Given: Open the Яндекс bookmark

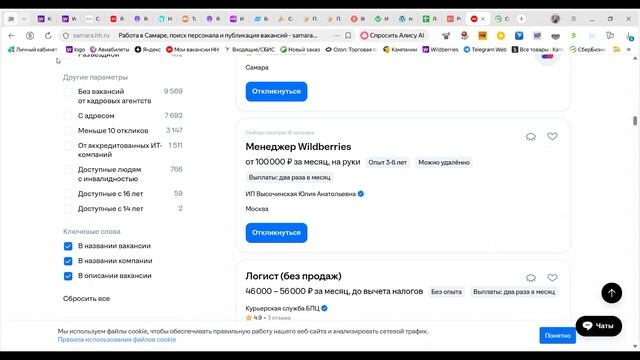Looking at the screenshot, I should (x=147, y=49).
